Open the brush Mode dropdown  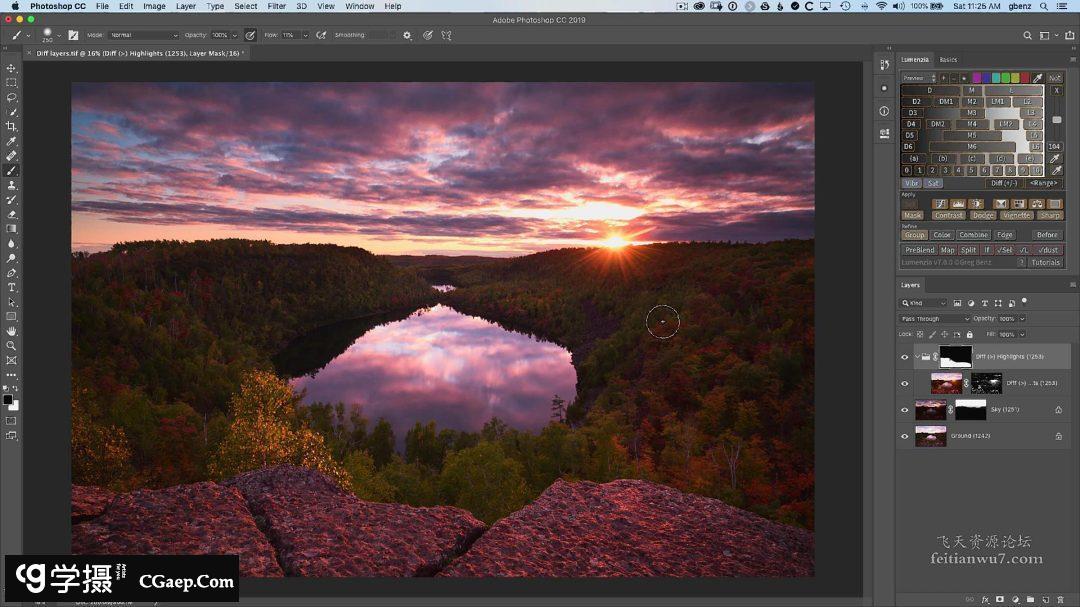[x=144, y=35]
